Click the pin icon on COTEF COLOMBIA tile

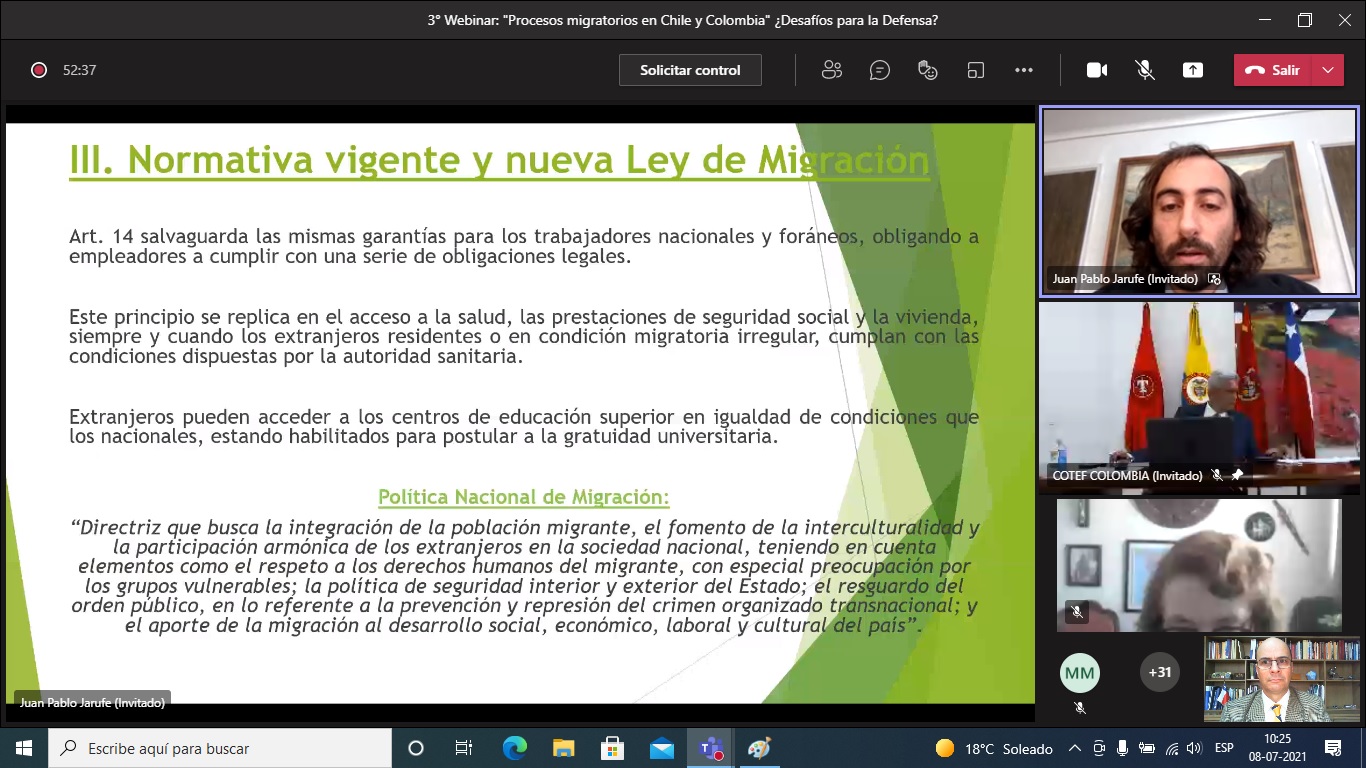pyautogui.click(x=1237, y=476)
